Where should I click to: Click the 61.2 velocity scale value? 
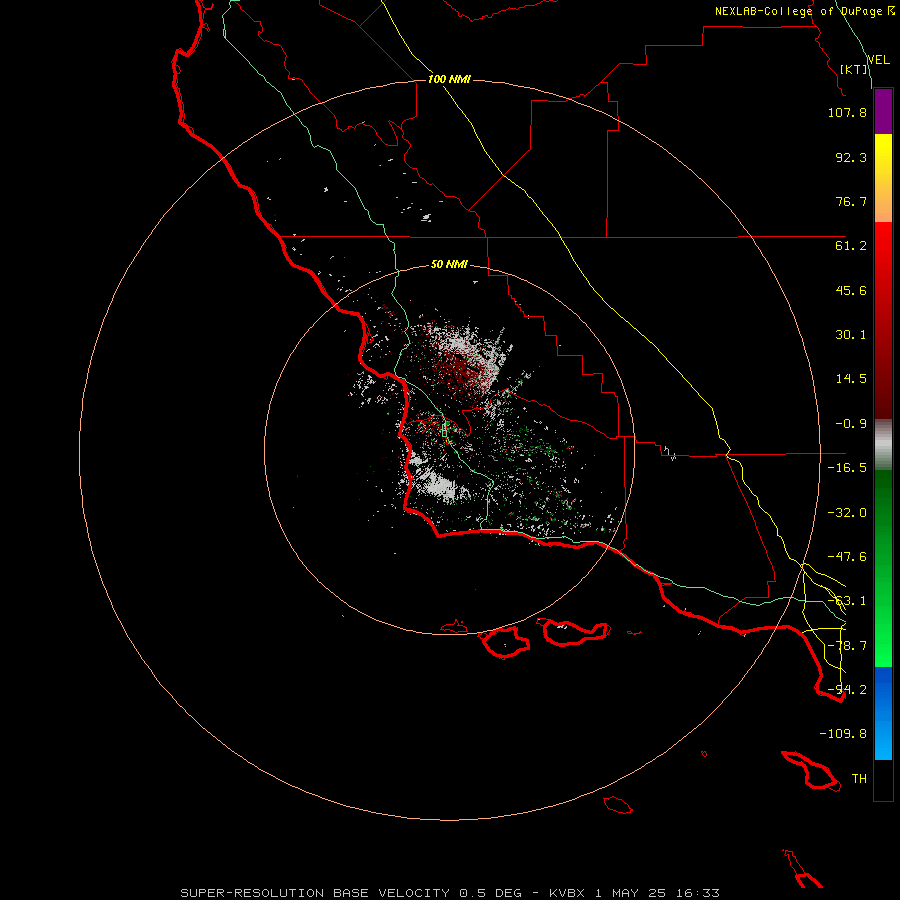click(851, 246)
